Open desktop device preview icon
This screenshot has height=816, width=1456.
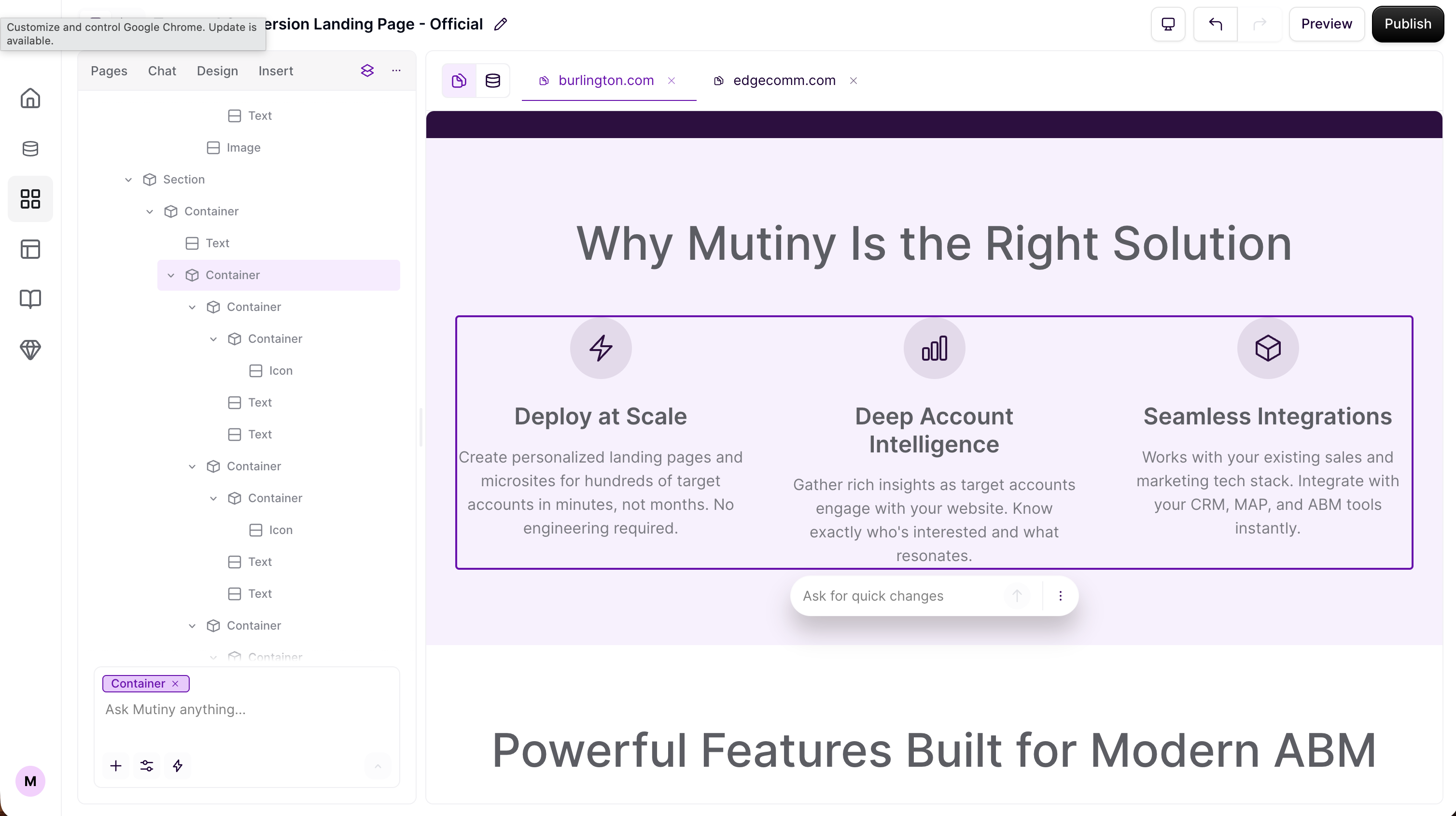(x=1168, y=24)
